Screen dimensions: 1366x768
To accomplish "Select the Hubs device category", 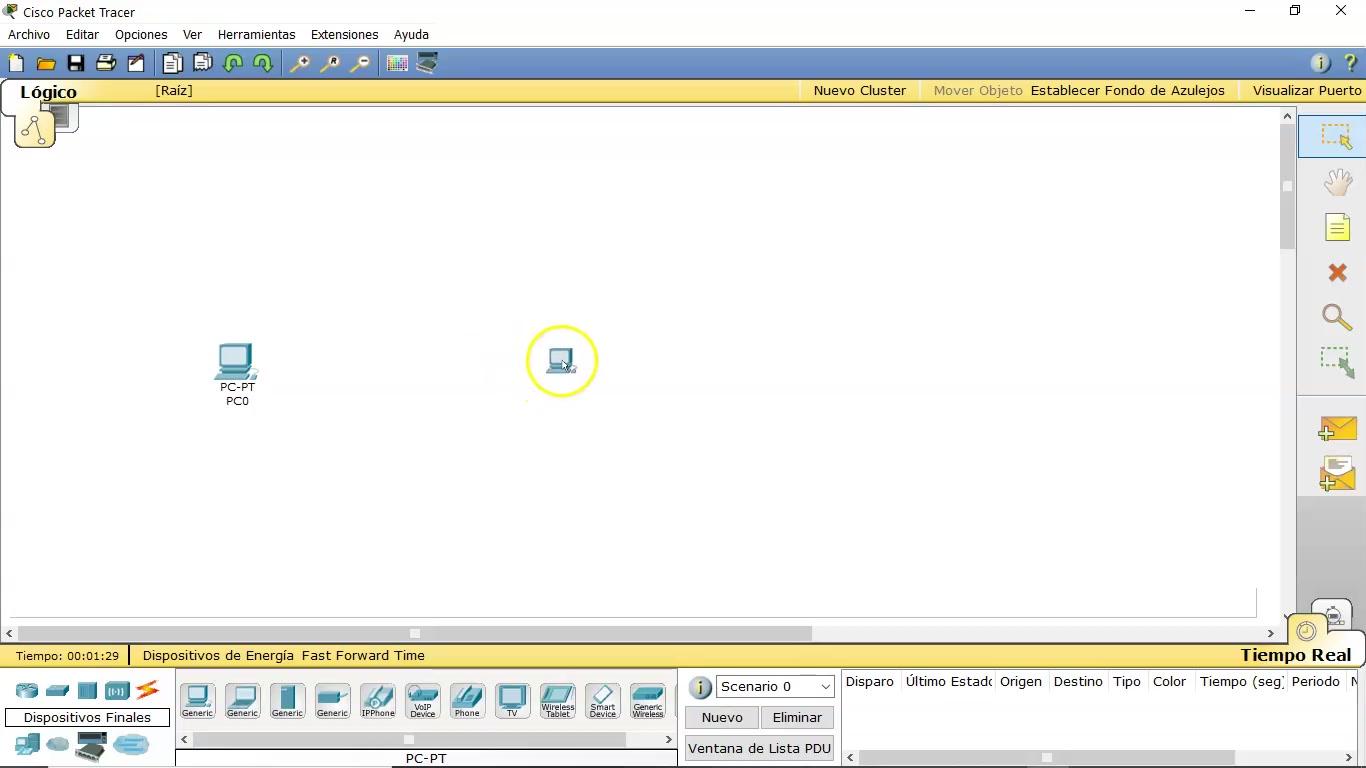I will 87,690.
